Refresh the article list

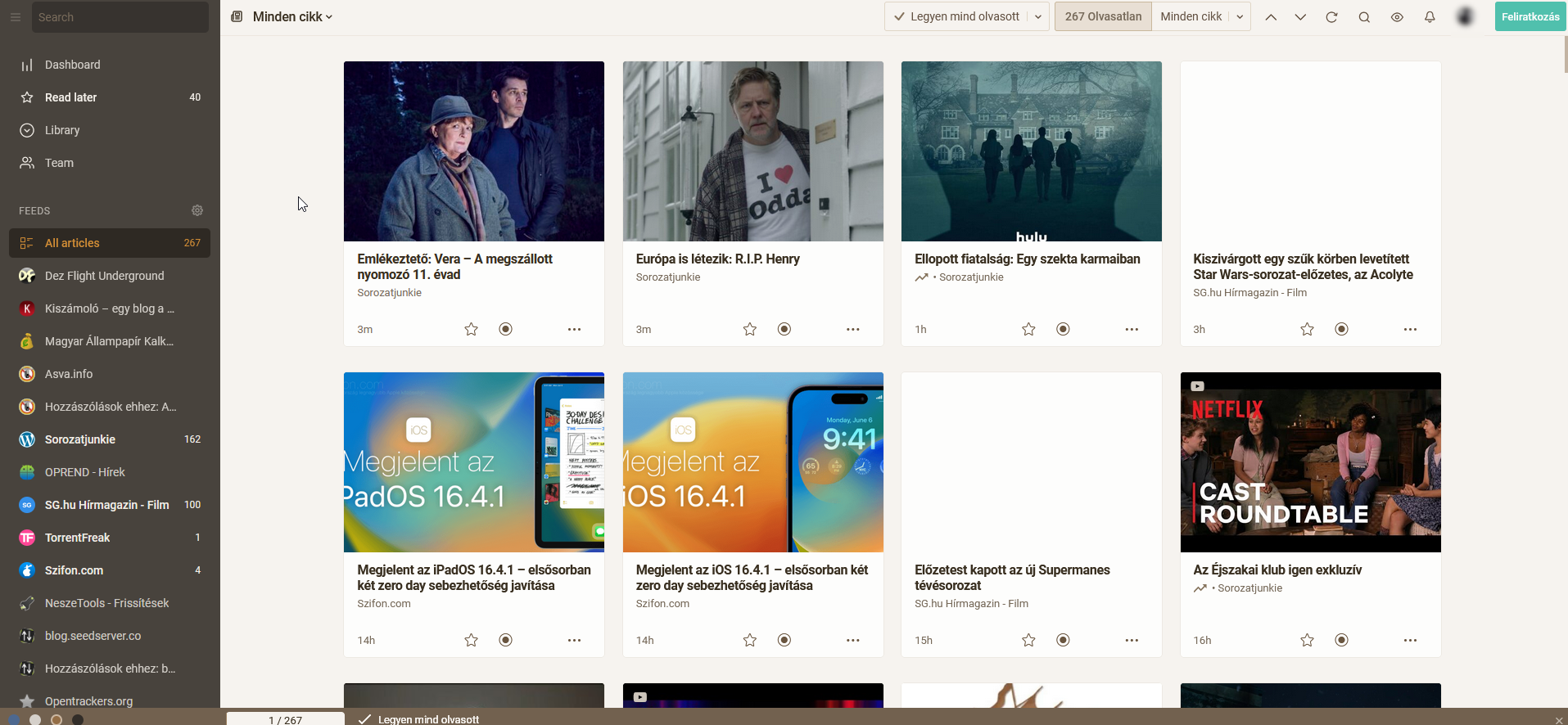(x=1331, y=17)
